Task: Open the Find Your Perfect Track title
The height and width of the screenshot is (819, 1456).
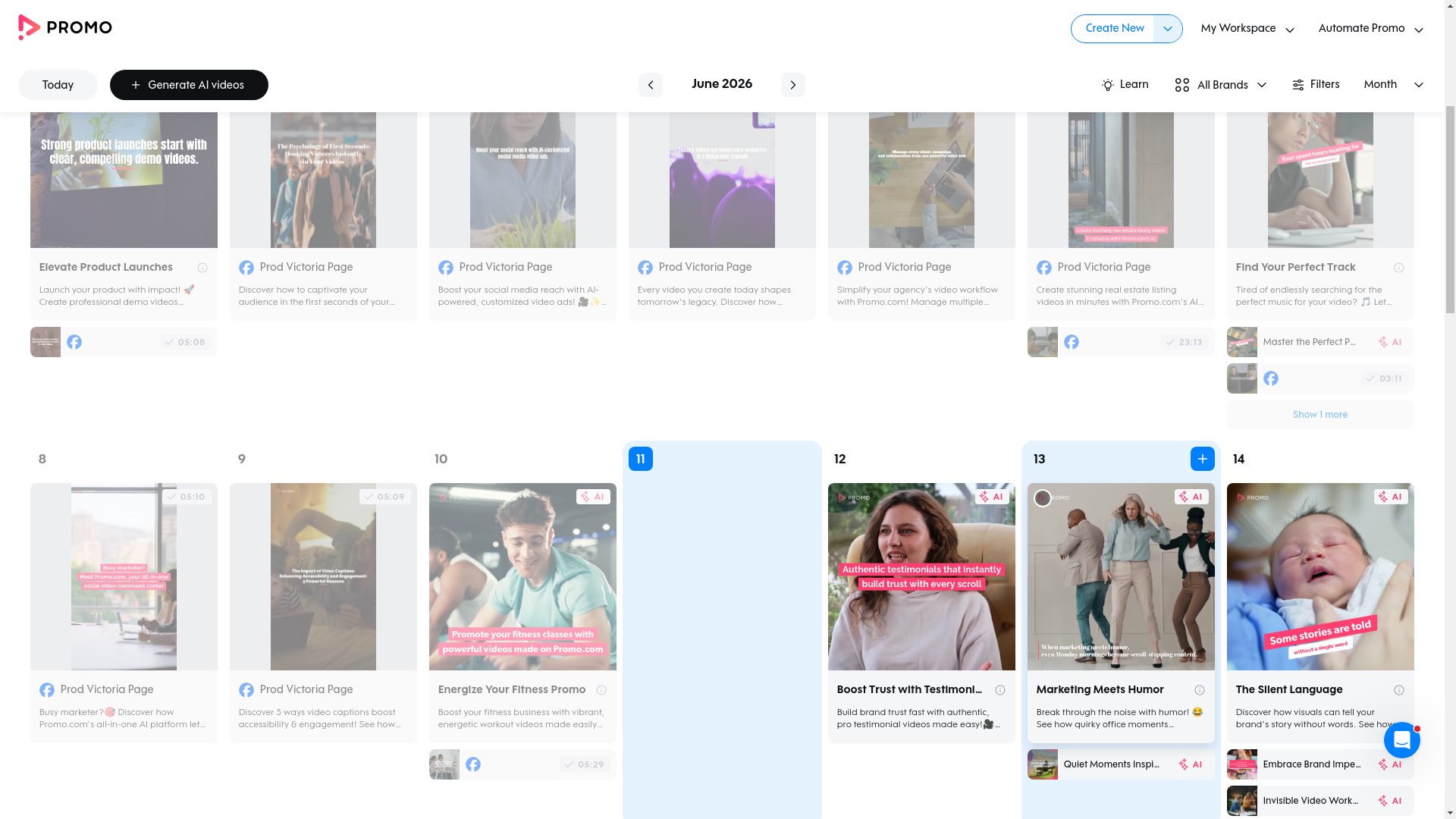Action: (1295, 268)
